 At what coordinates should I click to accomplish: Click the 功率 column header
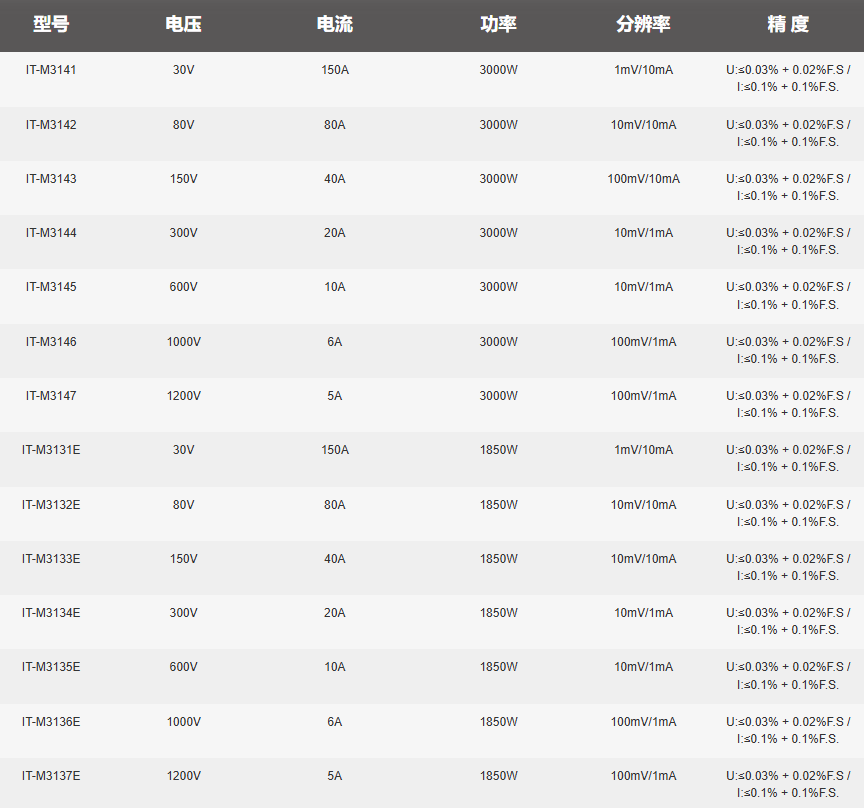pyautogui.click(x=498, y=24)
